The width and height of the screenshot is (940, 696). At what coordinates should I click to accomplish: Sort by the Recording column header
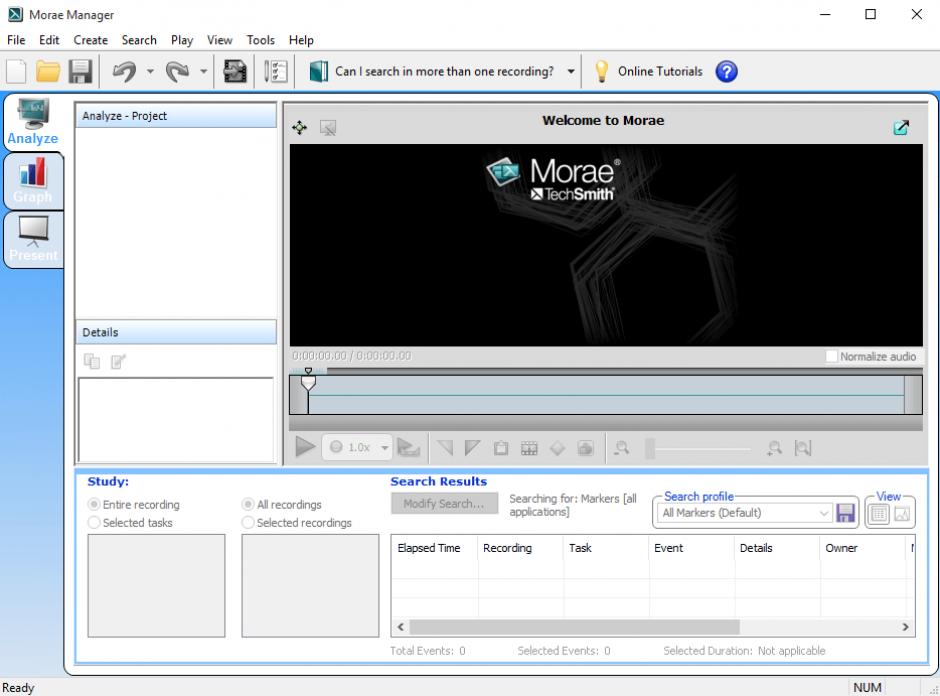click(x=520, y=548)
